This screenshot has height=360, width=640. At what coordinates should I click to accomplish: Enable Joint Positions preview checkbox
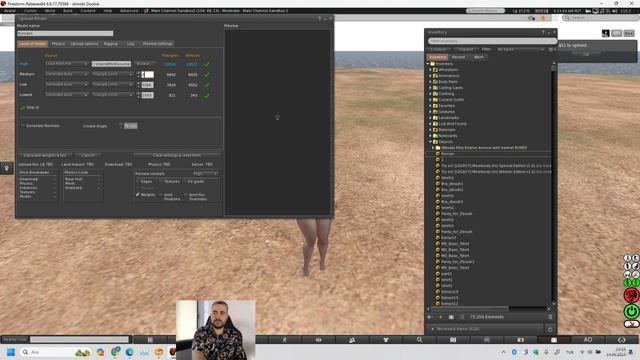pos(161,195)
